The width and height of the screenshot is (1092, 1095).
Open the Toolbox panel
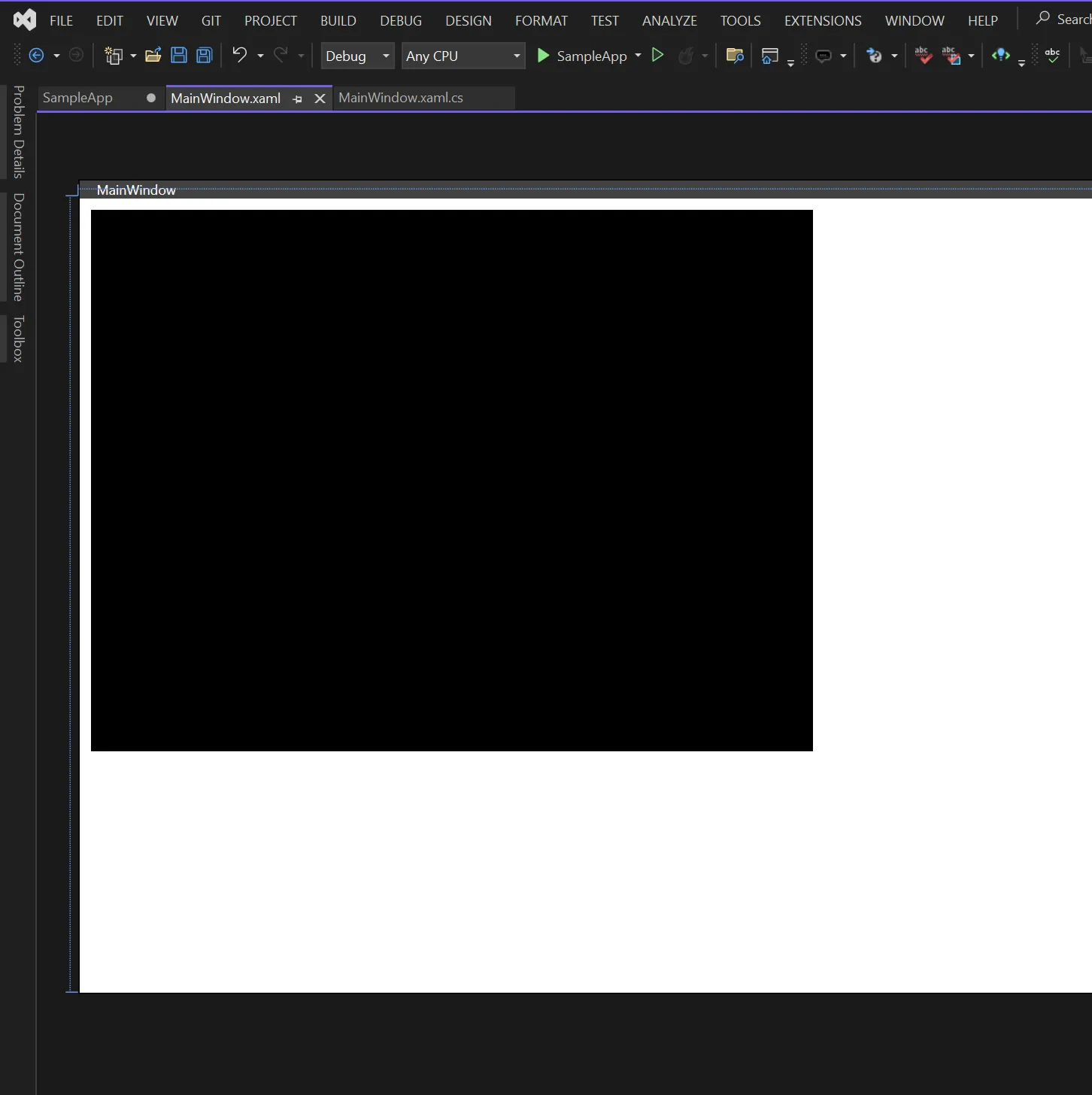coord(18,338)
